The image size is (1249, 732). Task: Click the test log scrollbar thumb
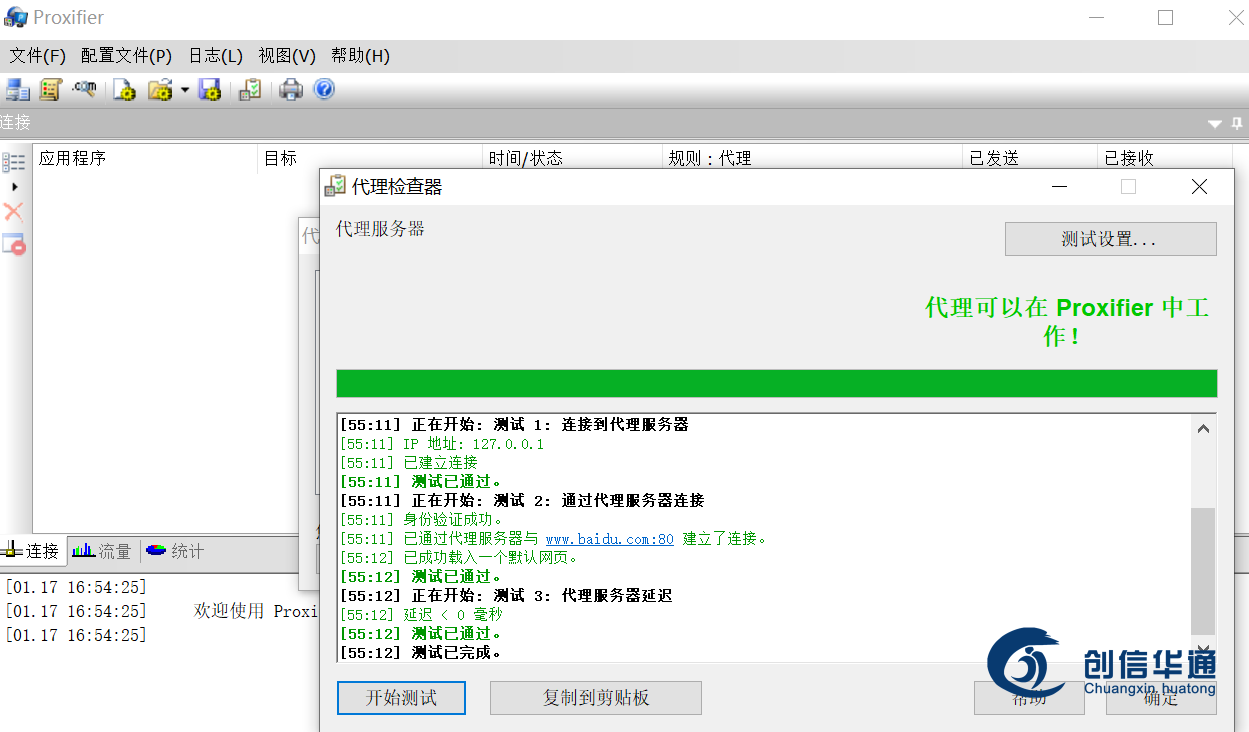coord(1204,570)
